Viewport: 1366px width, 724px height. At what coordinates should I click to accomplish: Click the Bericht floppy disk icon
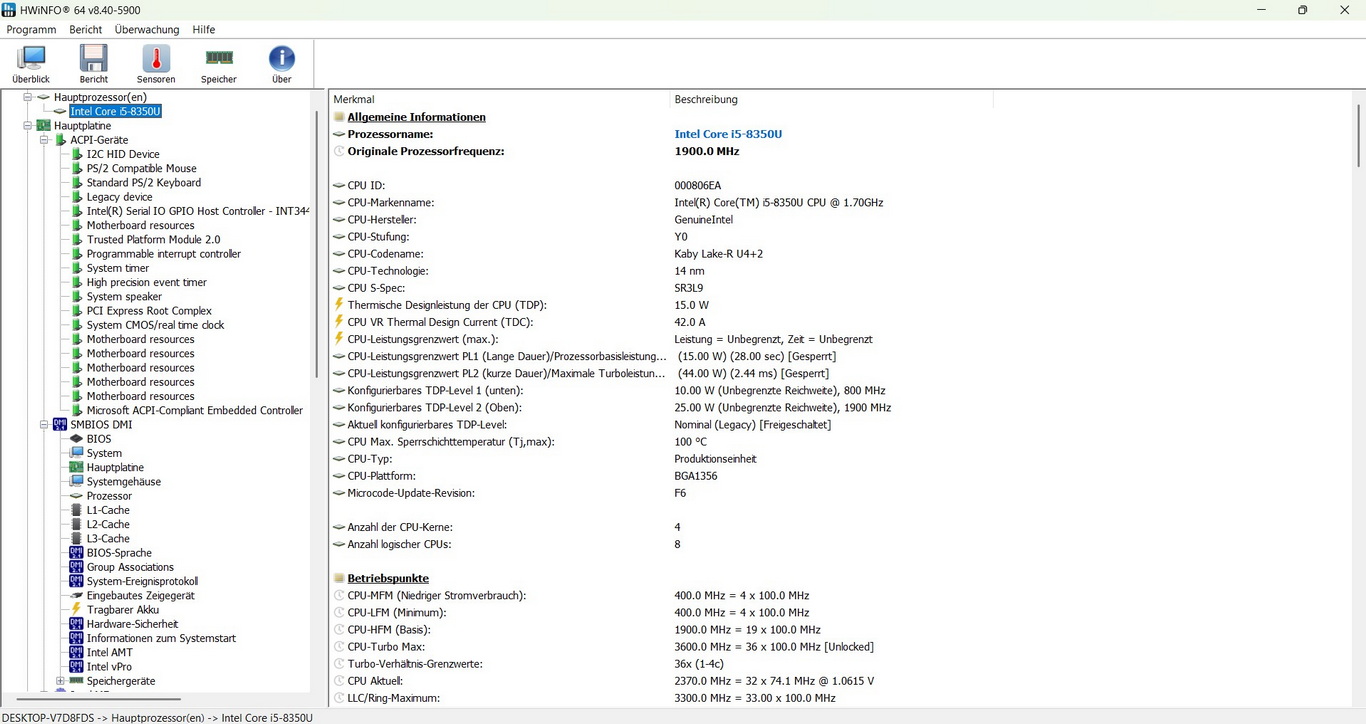coord(94,64)
